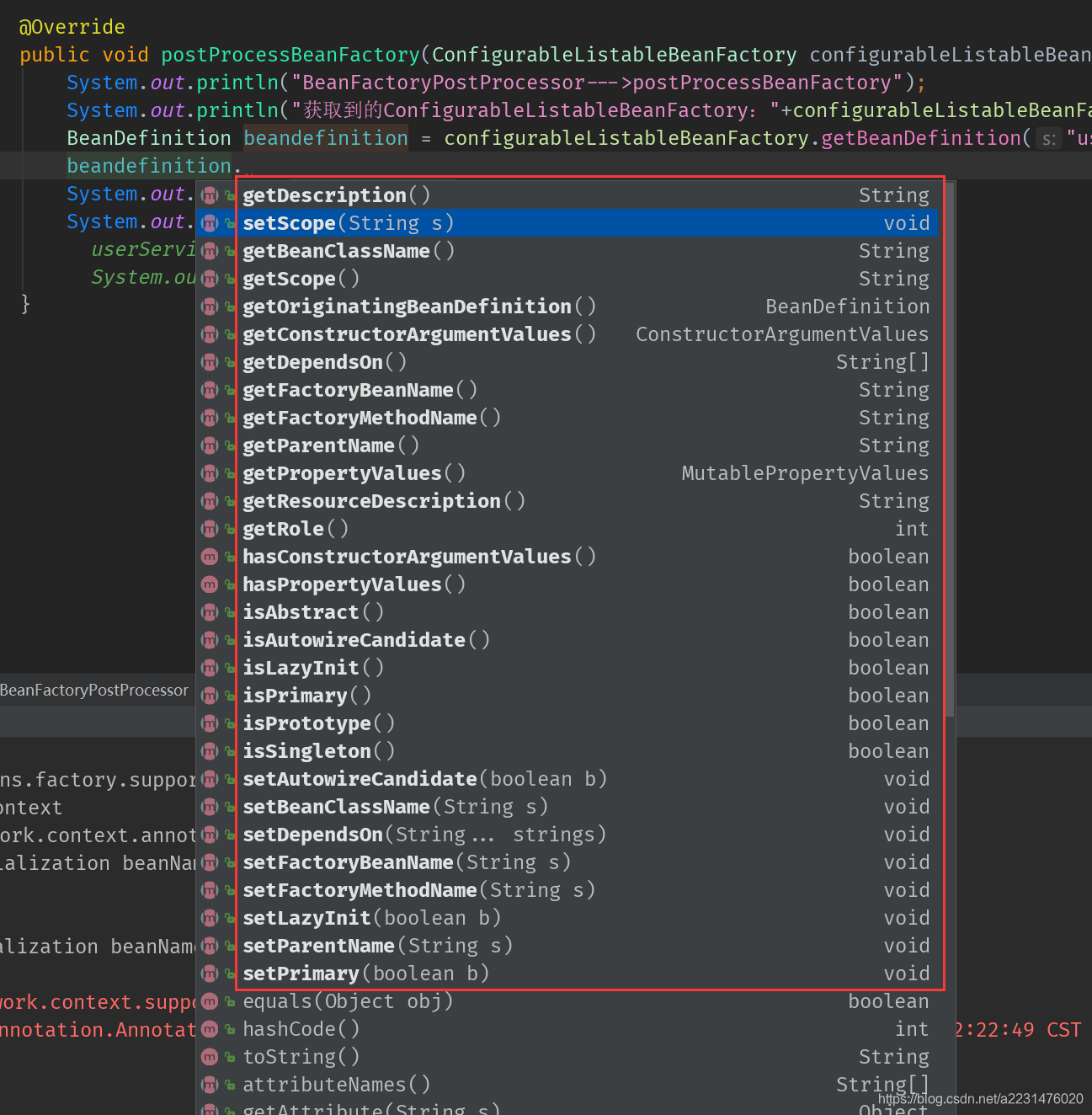
Task: Select toString() suggestion
Action: click(568, 1057)
